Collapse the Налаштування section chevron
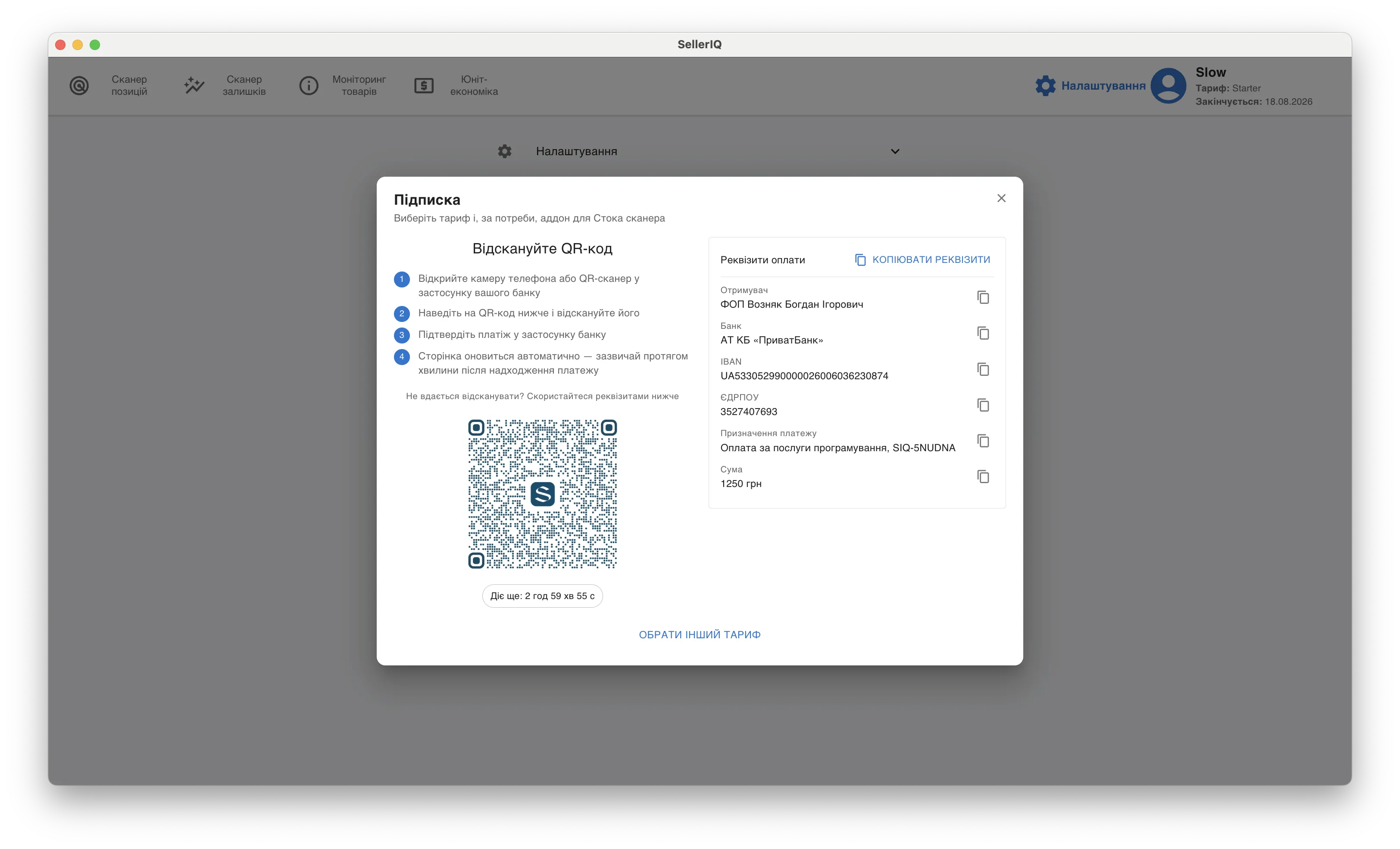 click(x=895, y=151)
